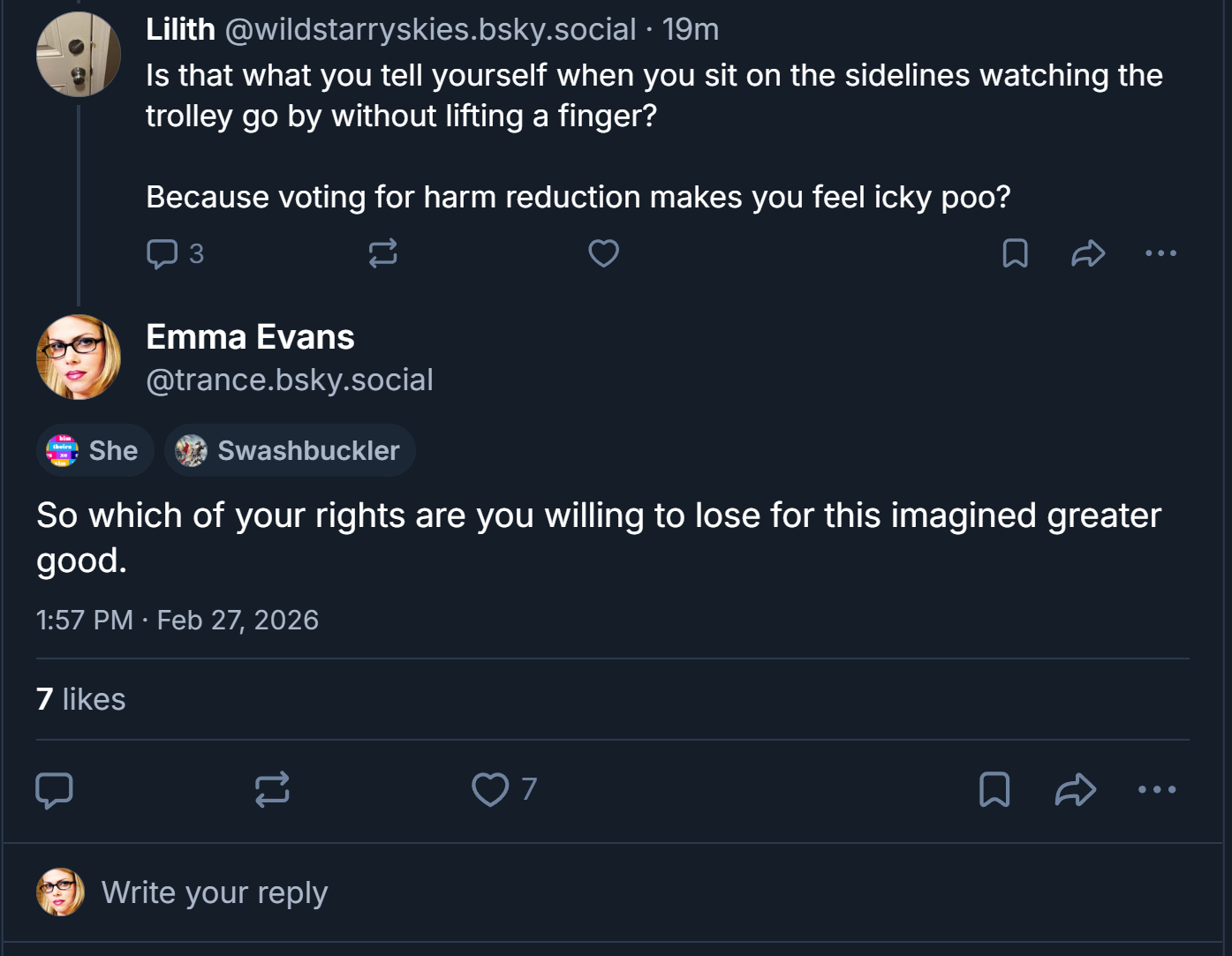Visit Emma Evans profile name link
This screenshot has height=956, width=1232.
pos(250,337)
